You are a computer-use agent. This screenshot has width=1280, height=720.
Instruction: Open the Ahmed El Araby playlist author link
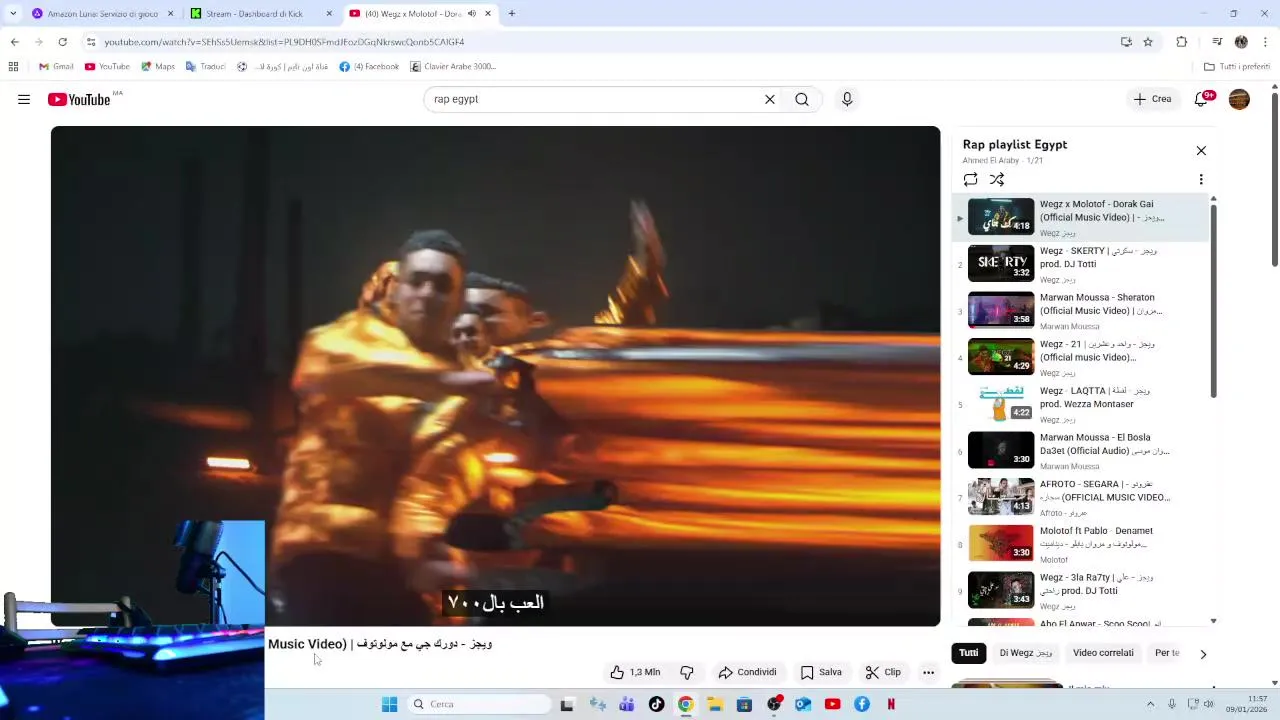point(991,160)
